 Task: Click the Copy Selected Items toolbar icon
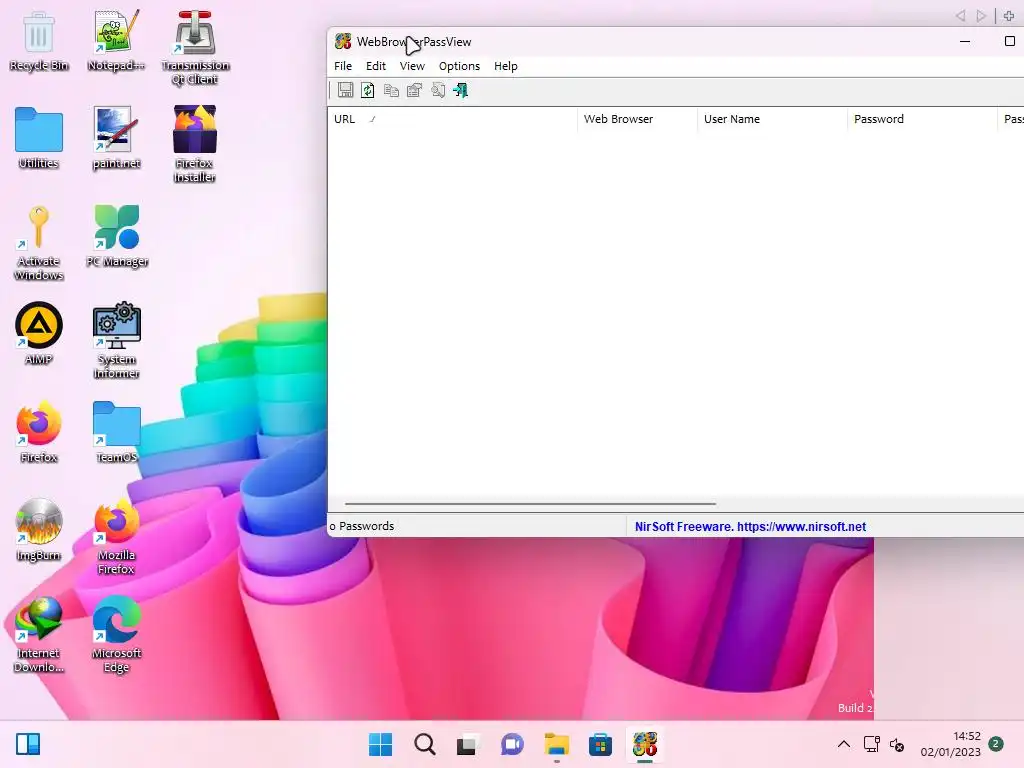pyautogui.click(x=391, y=90)
